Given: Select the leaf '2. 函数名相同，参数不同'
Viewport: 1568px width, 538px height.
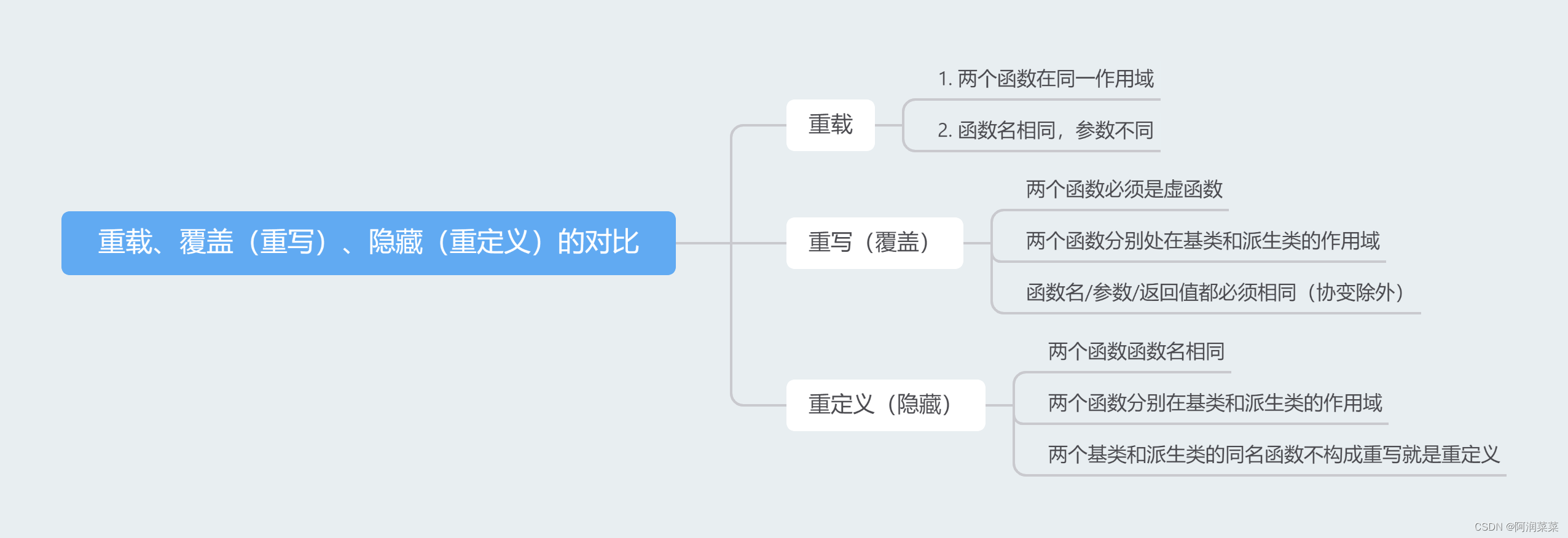Looking at the screenshot, I should [x=1045, y=131].
